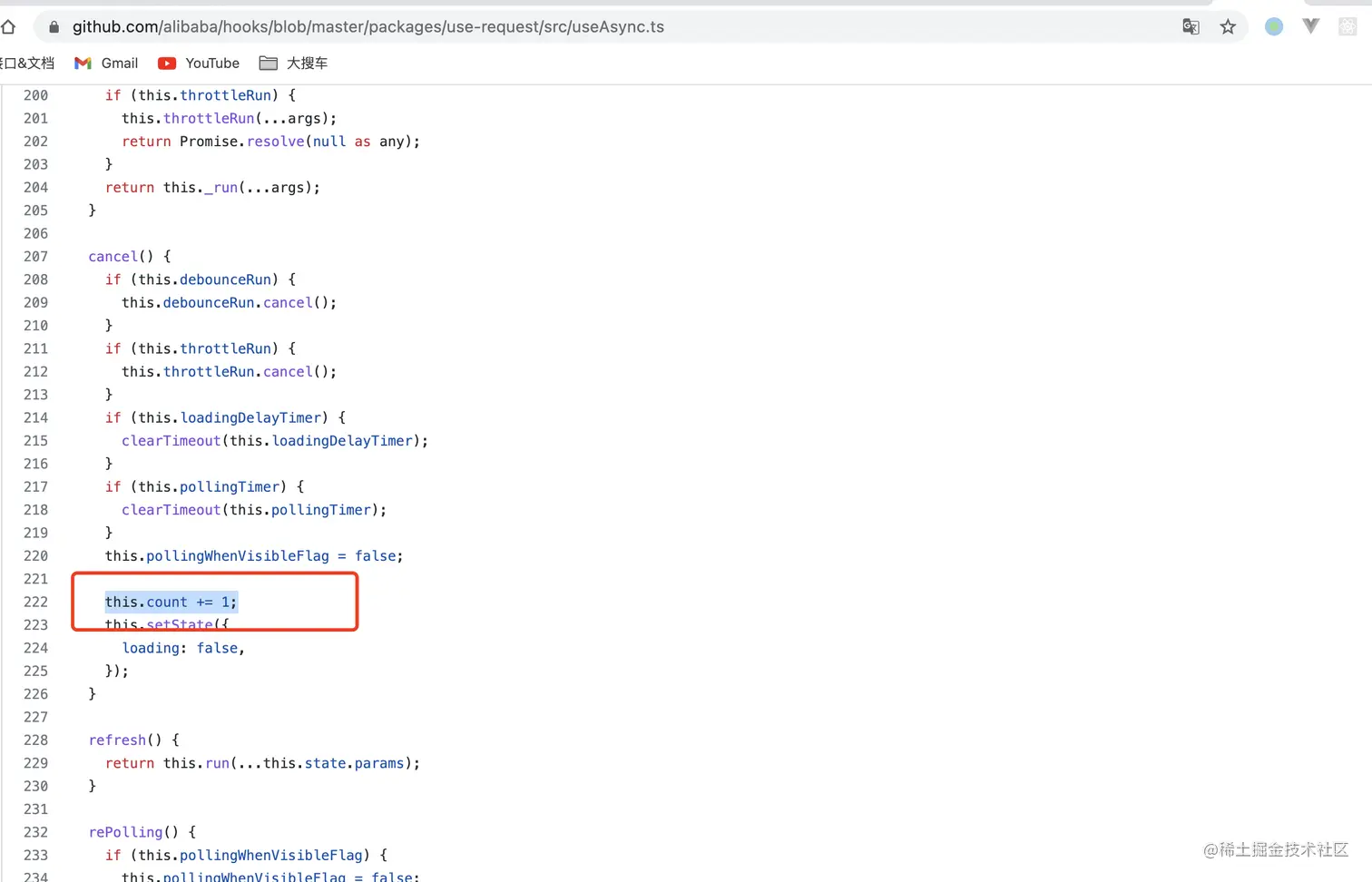Screen dimensions: 1372x882
Task: Go to the browser home page icon
Action: pyautogui.click(x=8, y=27)
